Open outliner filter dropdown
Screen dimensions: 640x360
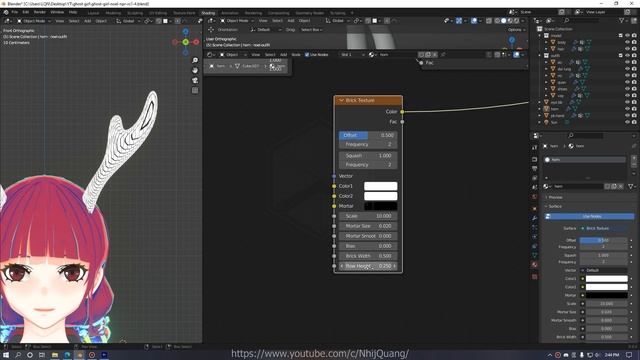[623, 20]
